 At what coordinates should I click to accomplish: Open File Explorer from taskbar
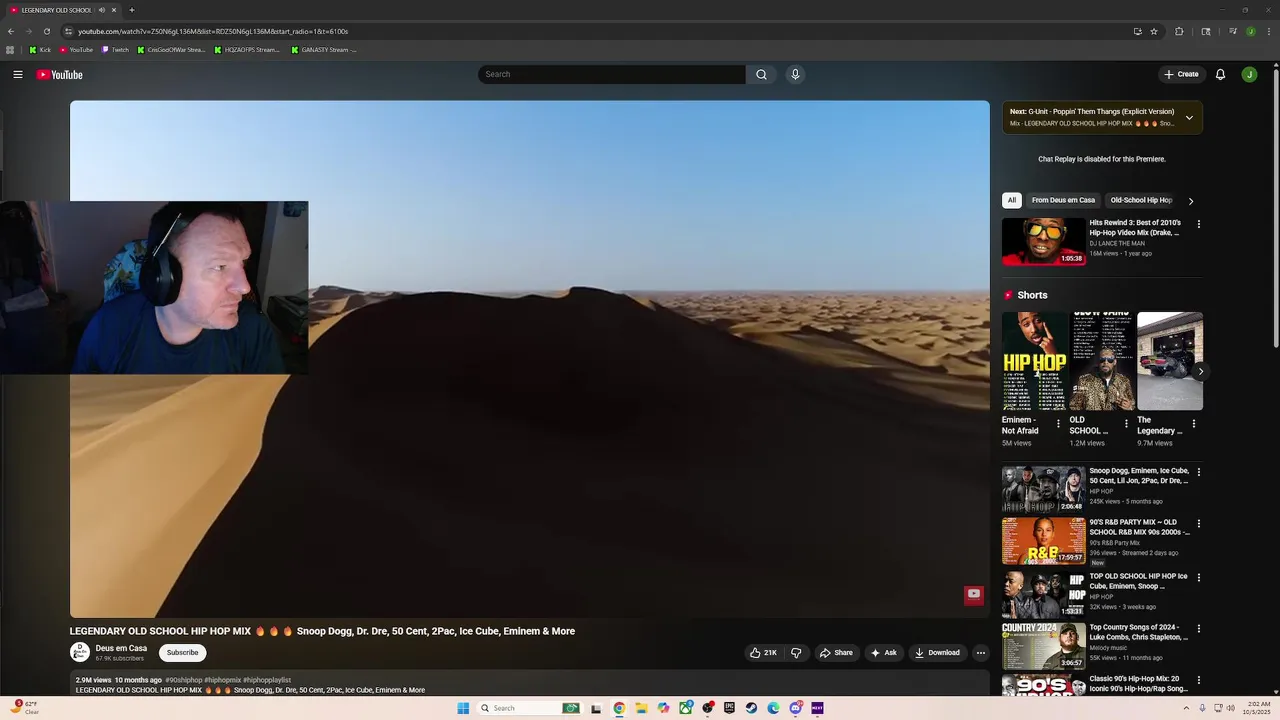pyautogui.click(x=641, y=708)
